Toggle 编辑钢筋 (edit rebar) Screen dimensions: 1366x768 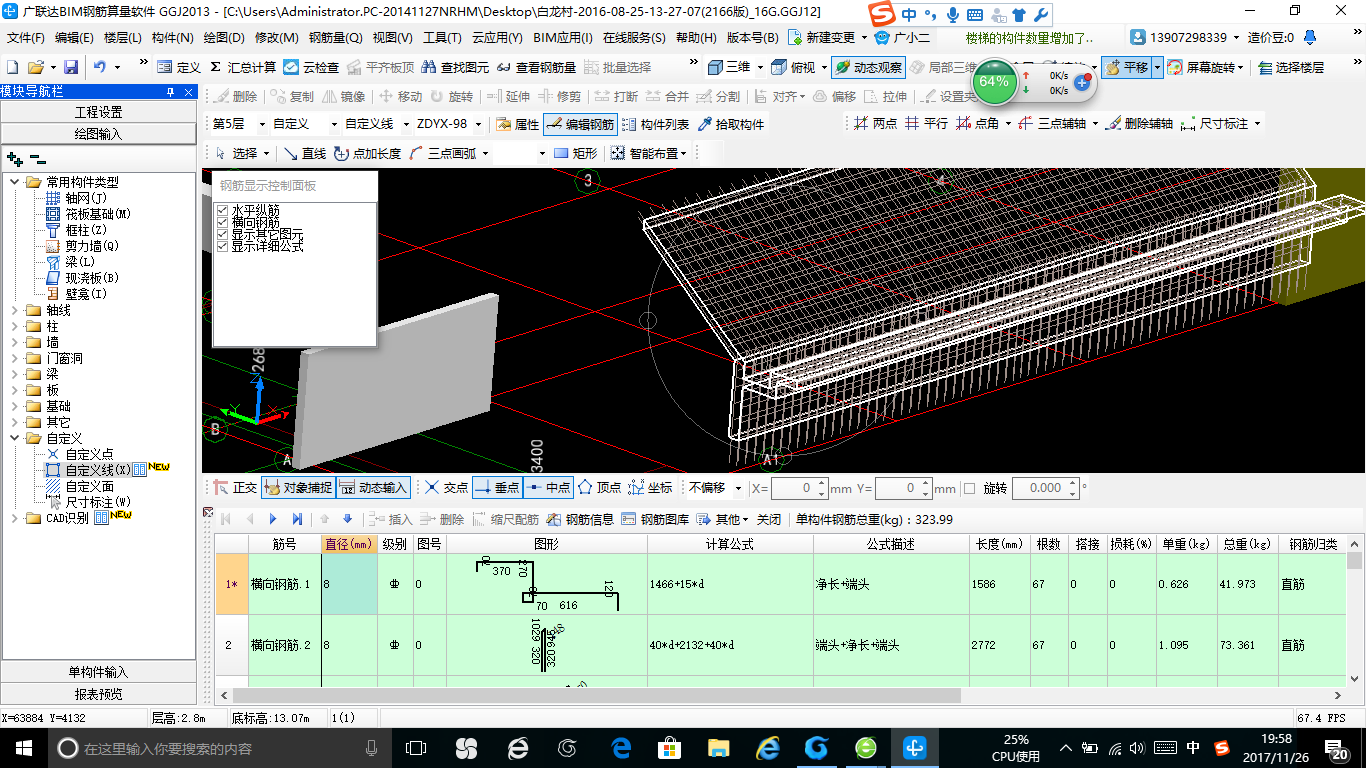pos(580,124)
